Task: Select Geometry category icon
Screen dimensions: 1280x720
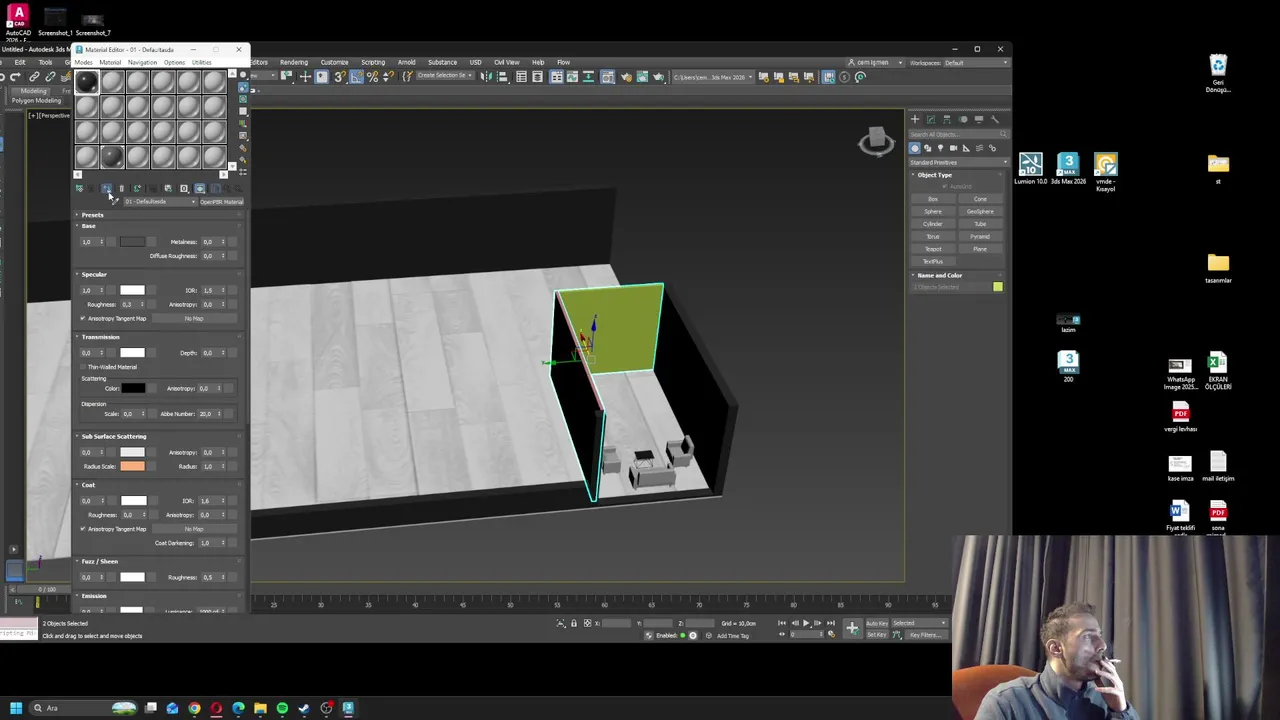Action: click(914, 148)
